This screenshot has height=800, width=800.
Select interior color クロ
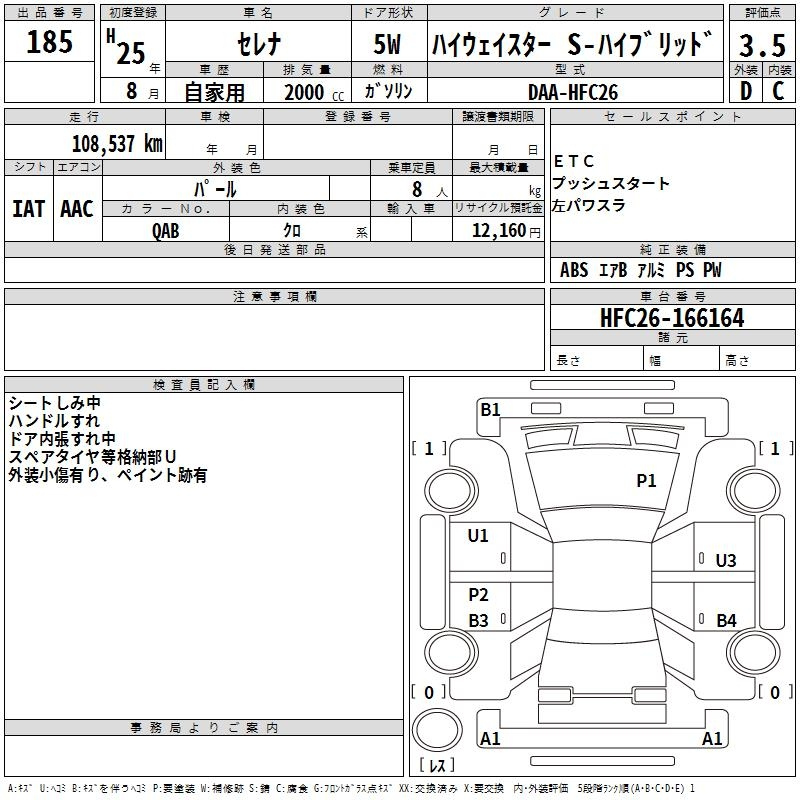click(x=292, y=231)
